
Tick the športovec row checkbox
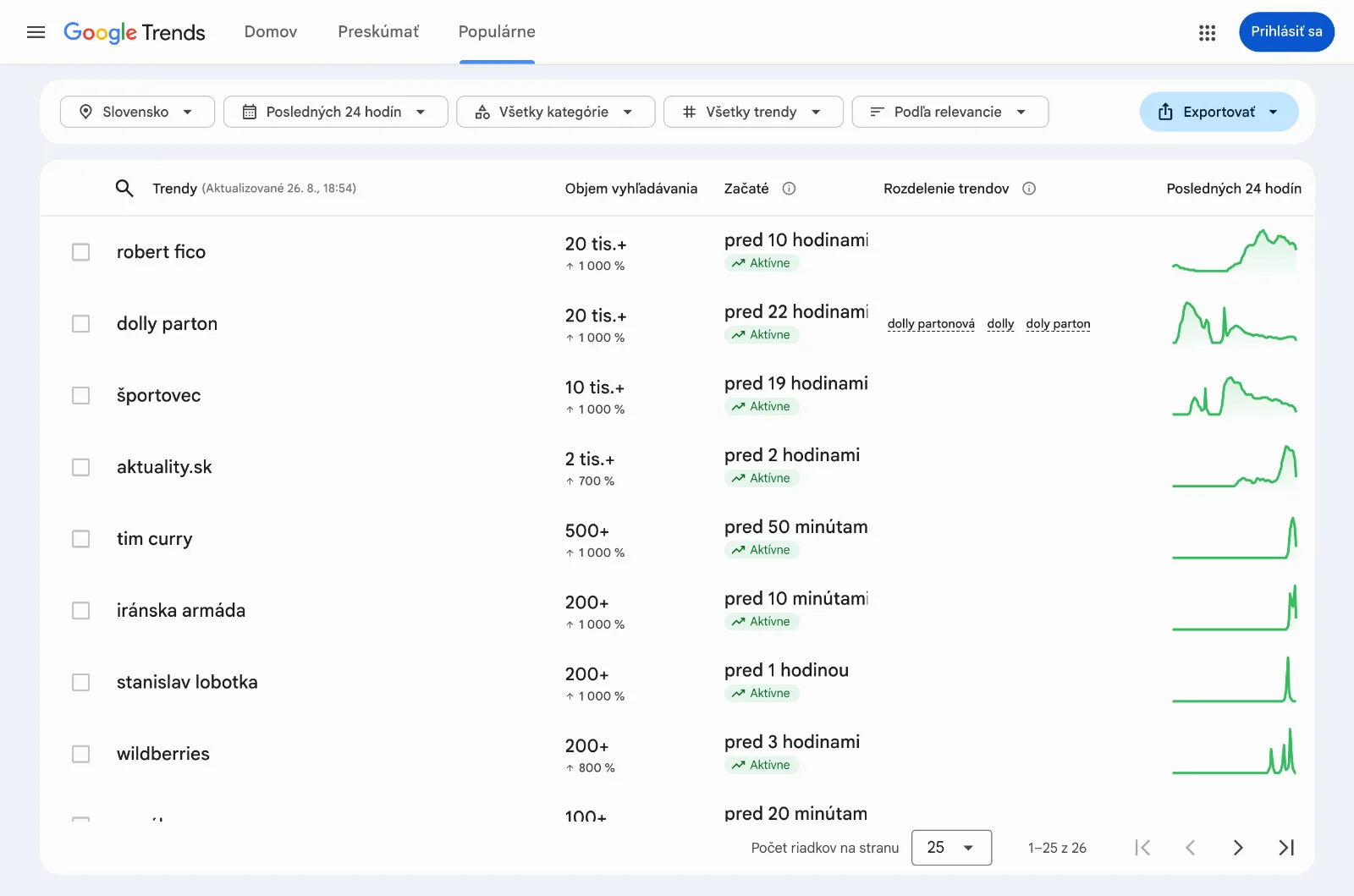pyautogui.click(x=80, y=395)
